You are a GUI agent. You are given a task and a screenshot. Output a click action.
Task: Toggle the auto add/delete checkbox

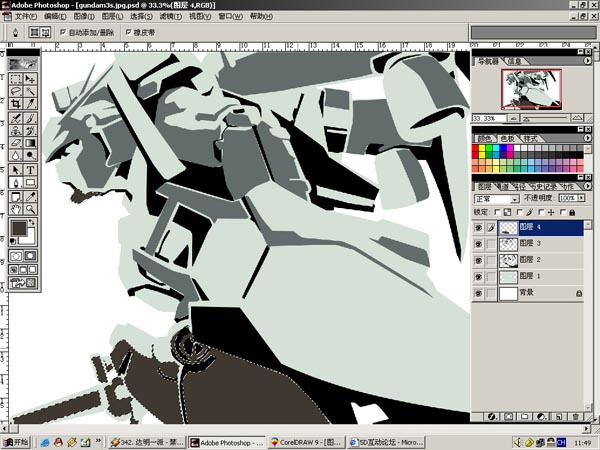pos(63,33)
